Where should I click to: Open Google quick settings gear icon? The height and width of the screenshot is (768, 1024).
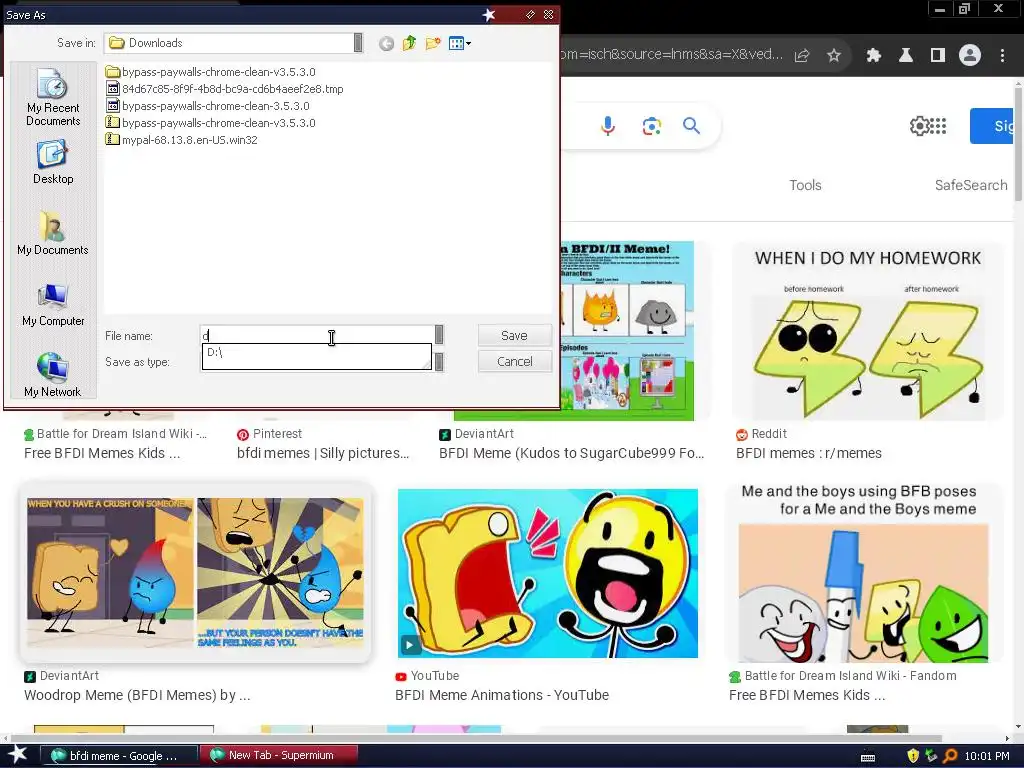pyautogui.click(x=919, y=125)
